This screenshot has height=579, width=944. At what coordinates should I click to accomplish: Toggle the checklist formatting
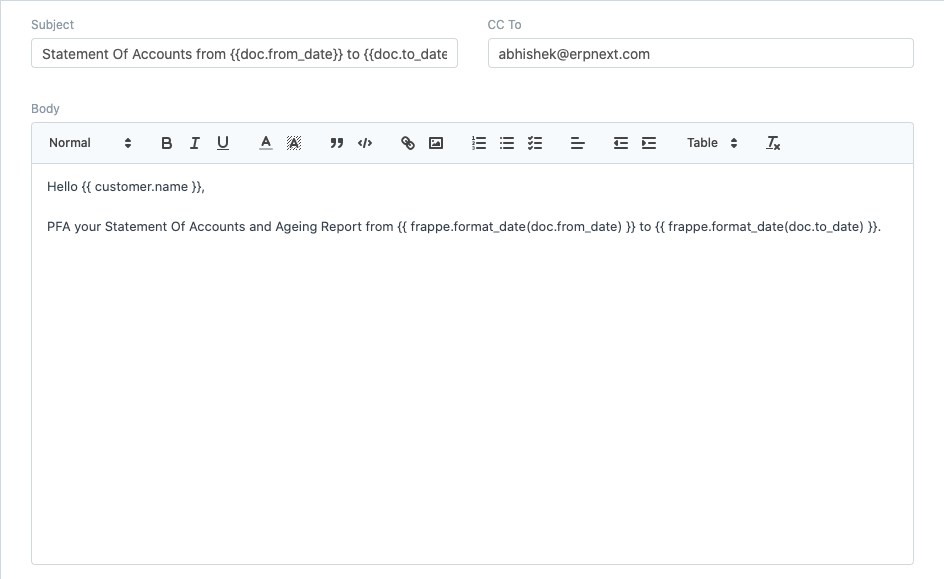pyautogui.click(x=535, y=143)
